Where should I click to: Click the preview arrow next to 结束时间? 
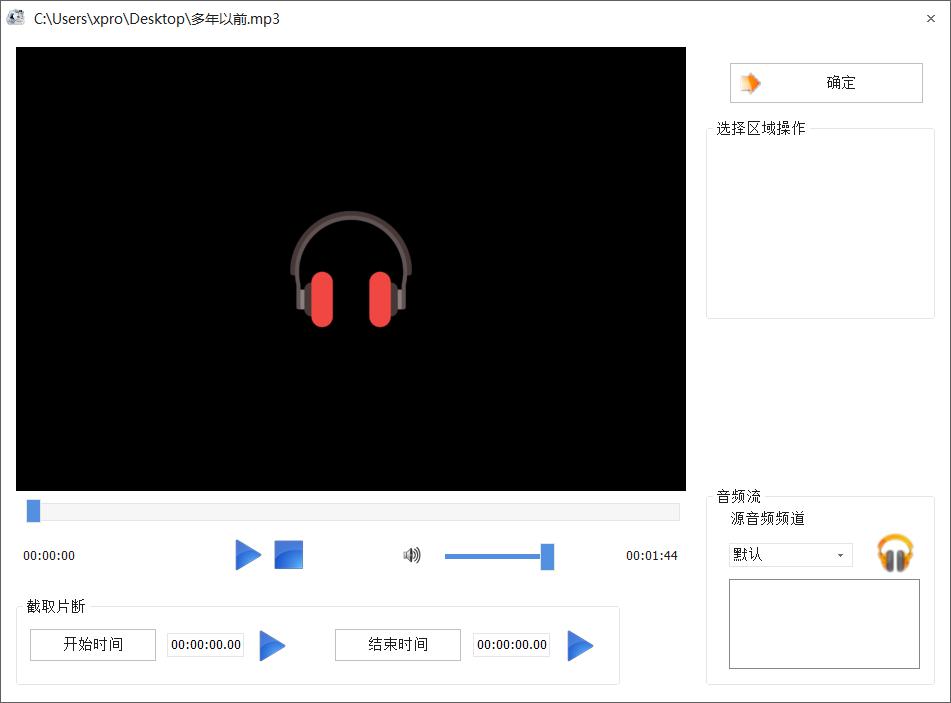(x=581, y=645)
